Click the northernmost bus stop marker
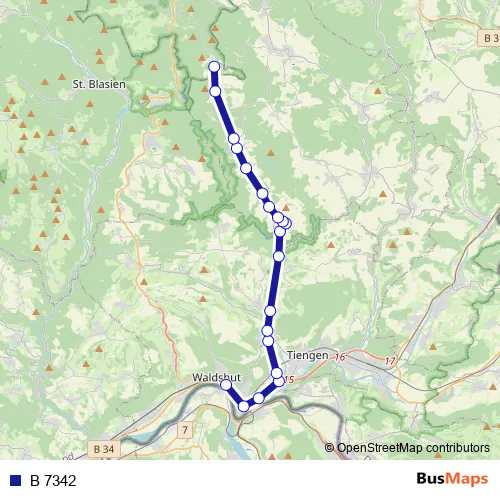The width and height of the screenshot is (500, 500). click(x=214, y=67)
